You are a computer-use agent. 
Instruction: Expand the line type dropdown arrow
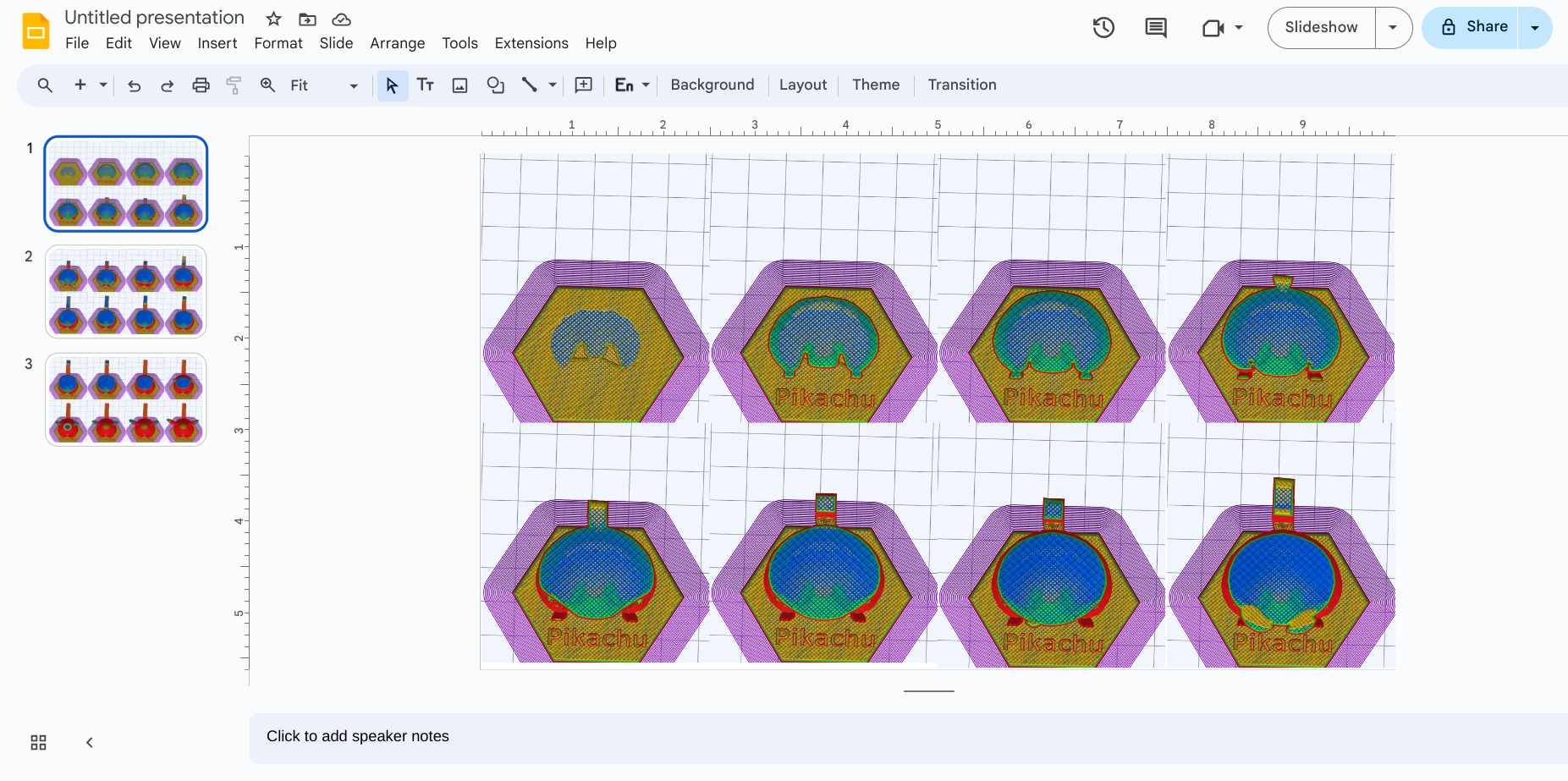click(x=553, y=85)
